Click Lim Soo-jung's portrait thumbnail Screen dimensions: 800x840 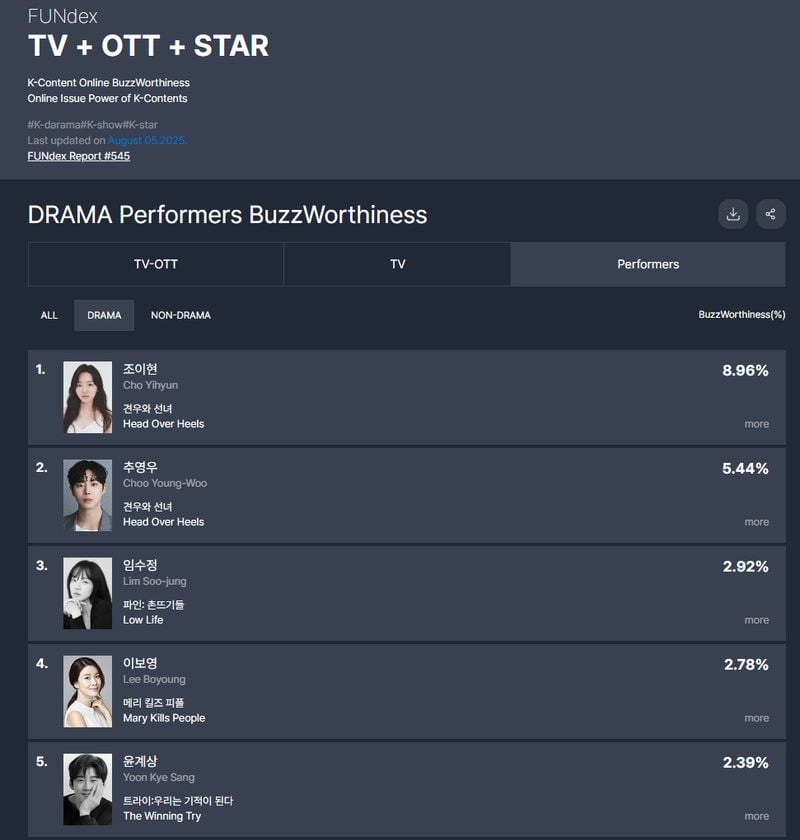pos(88,593)
